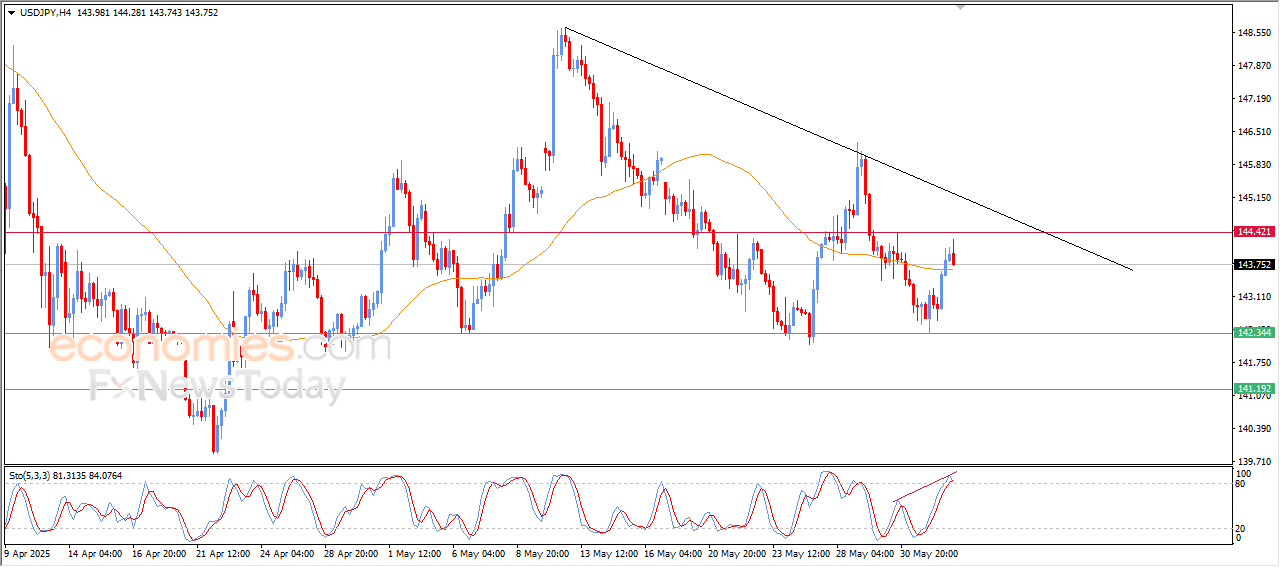Click low value 143.743 in header
This screenshot has width=1280, height=567.
pos(168,13)
